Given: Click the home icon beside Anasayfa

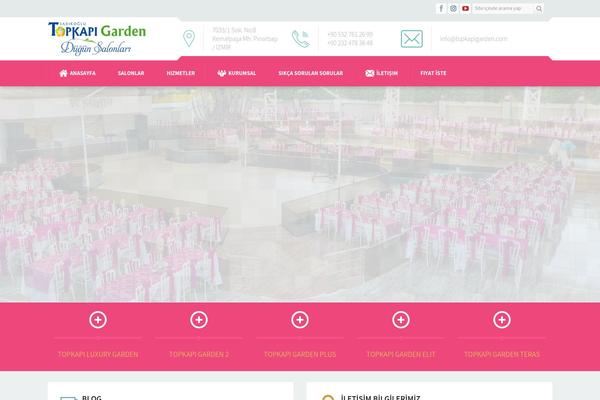Looking at the screenshot, I should point(64,73).
